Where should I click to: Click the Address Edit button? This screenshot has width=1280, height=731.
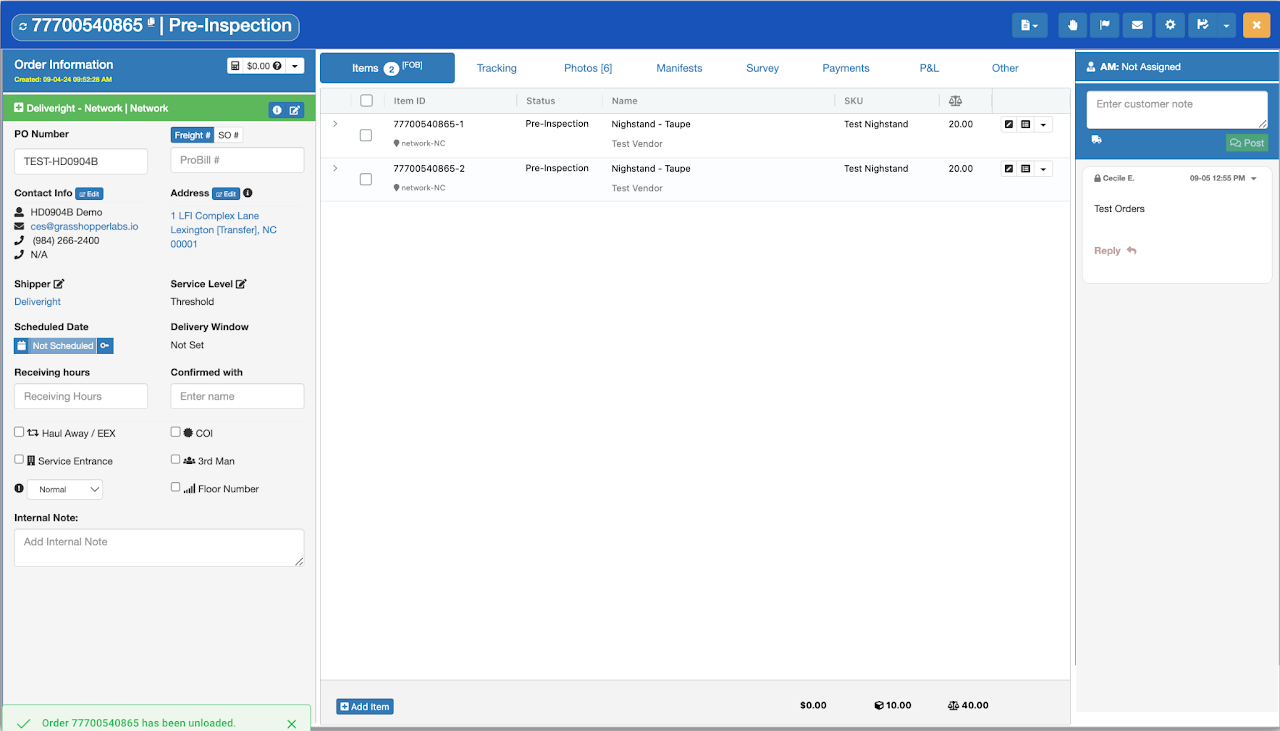point(226,194)
